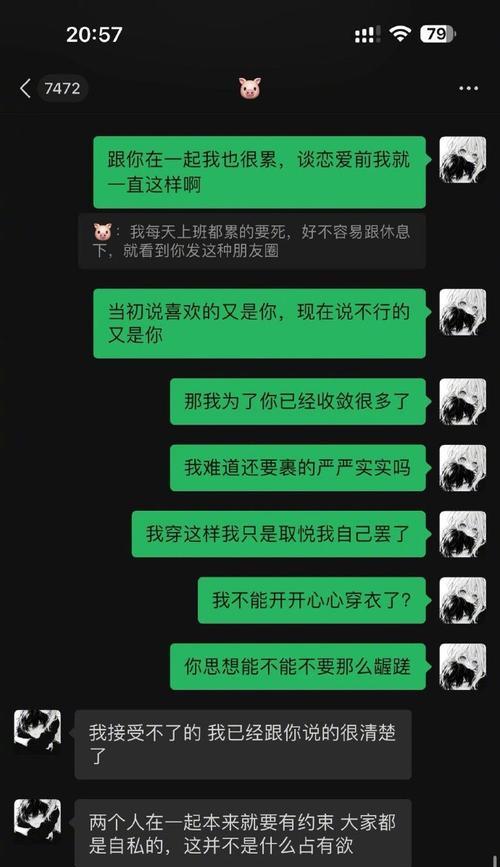The height and width of the screenshot is (867, 500).
Task: Tap avatar beside 我难道还要裹的严严实实吗
Action: pyautogui.click(x=462, y=468)
